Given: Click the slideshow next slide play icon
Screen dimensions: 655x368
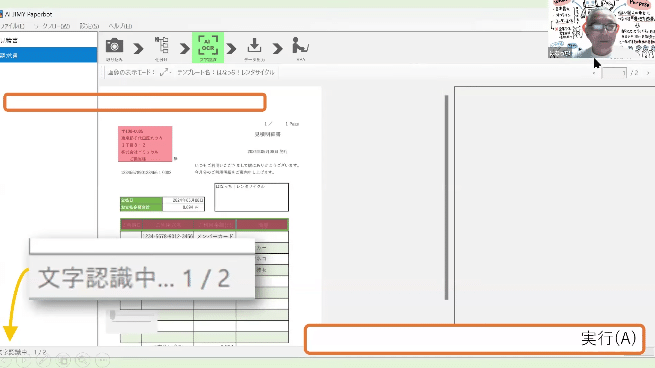Looking at the screenshot, I should coord(23,360).
